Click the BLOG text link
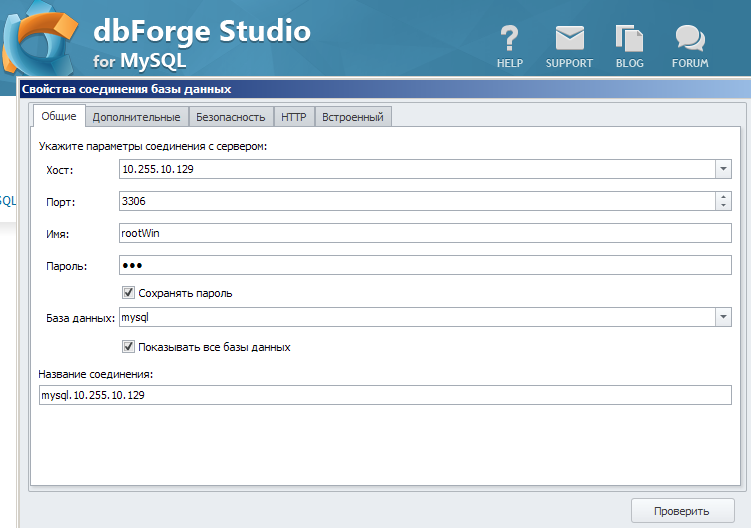 (629, 63)
